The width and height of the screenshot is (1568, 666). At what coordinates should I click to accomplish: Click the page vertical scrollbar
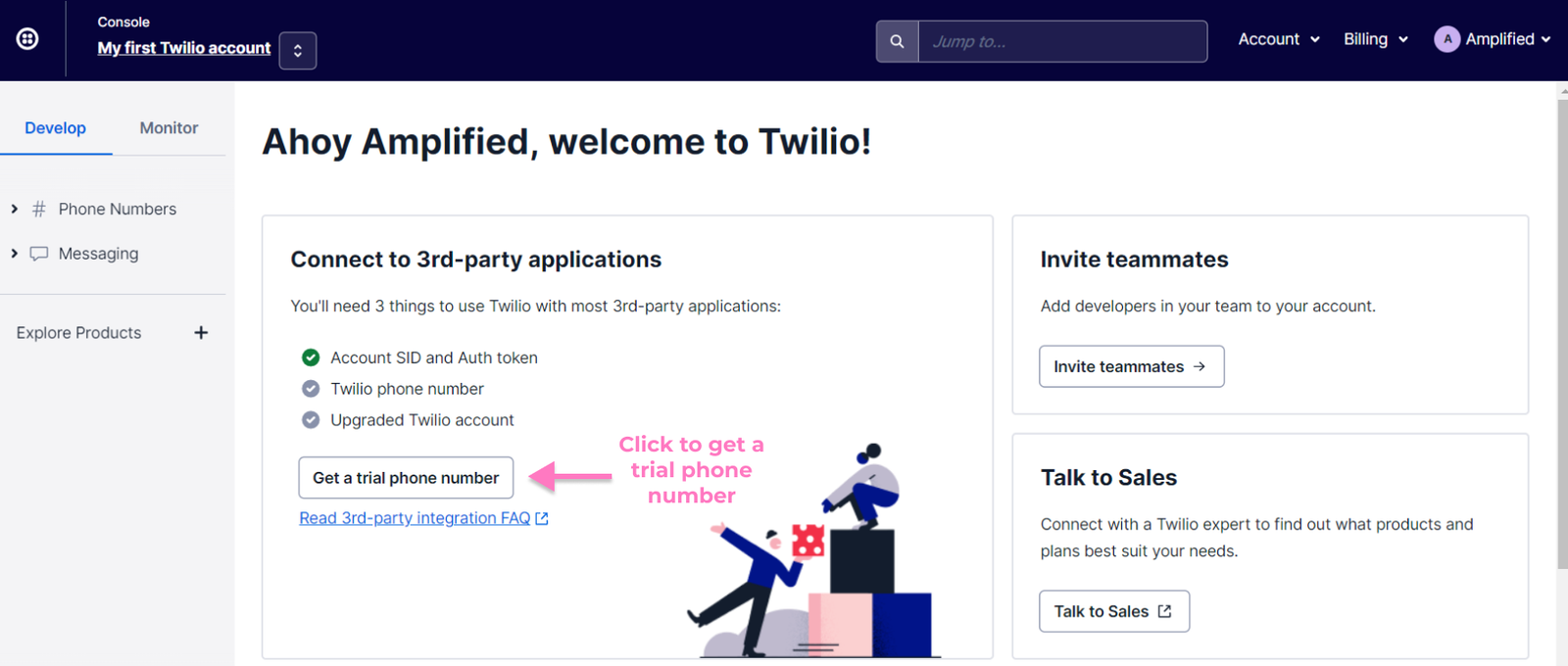click(x=1561, y=333)
